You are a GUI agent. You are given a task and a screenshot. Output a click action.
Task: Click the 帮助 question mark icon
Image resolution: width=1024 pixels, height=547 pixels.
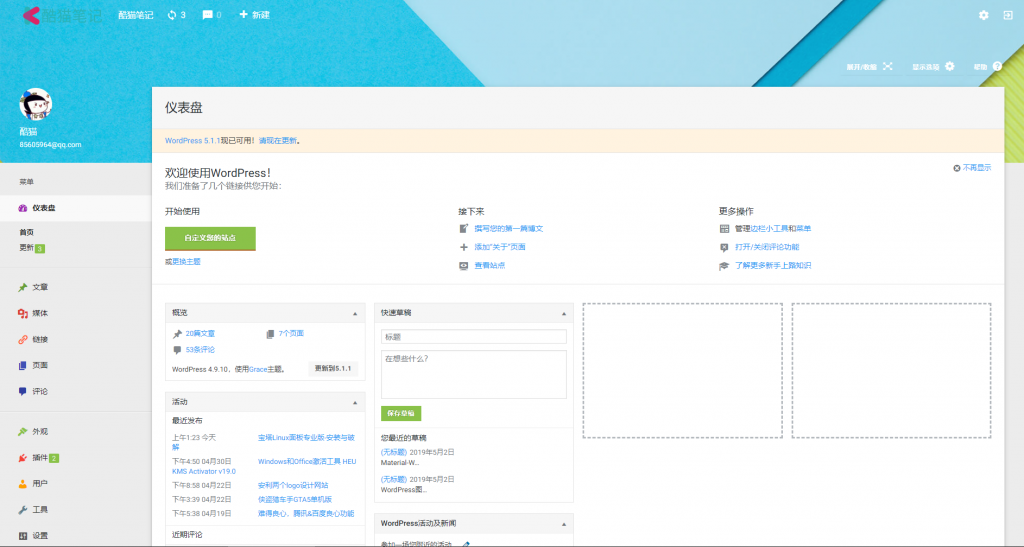[x=997, y=67]
